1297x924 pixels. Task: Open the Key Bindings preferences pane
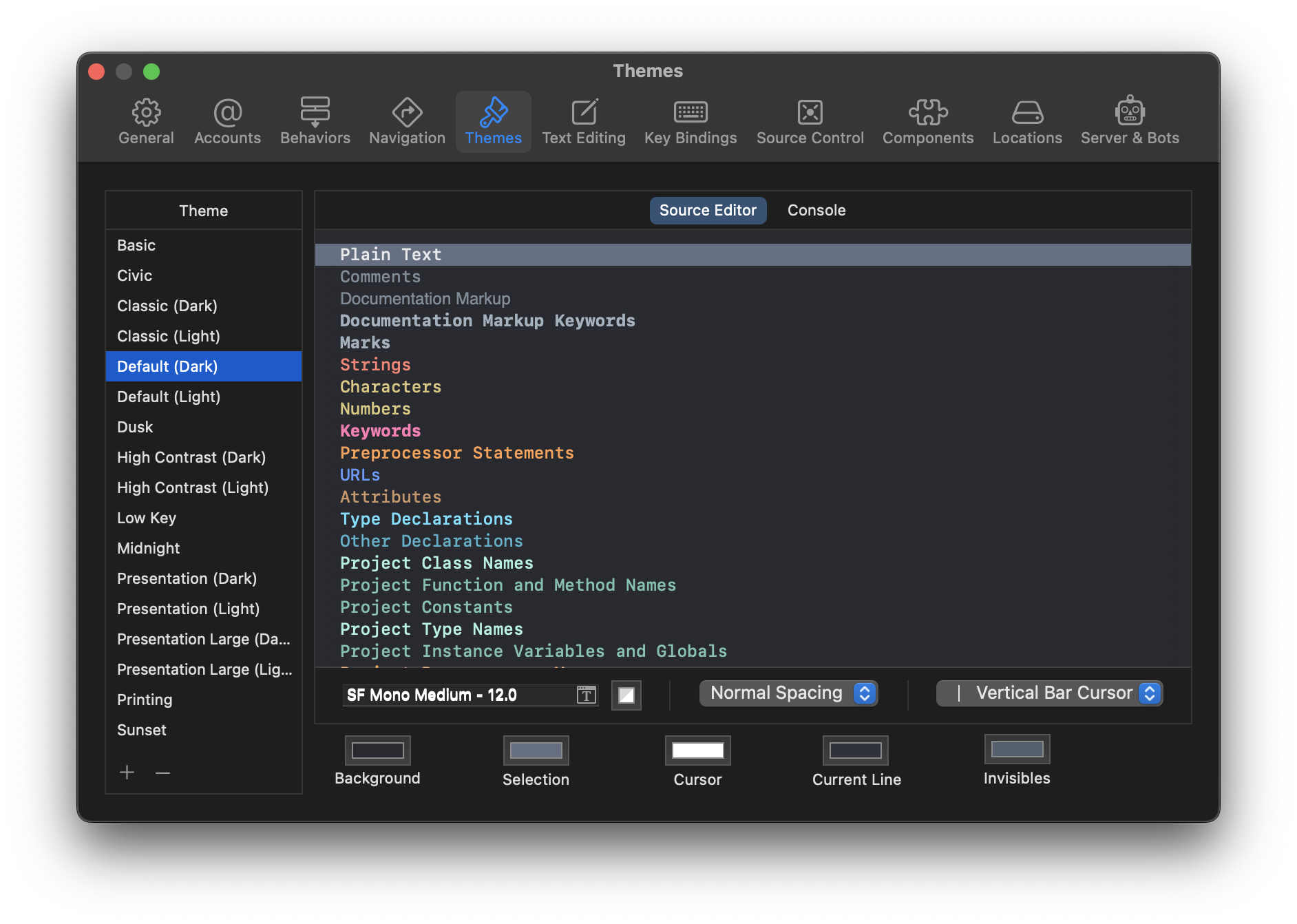(x=690, y=121)
